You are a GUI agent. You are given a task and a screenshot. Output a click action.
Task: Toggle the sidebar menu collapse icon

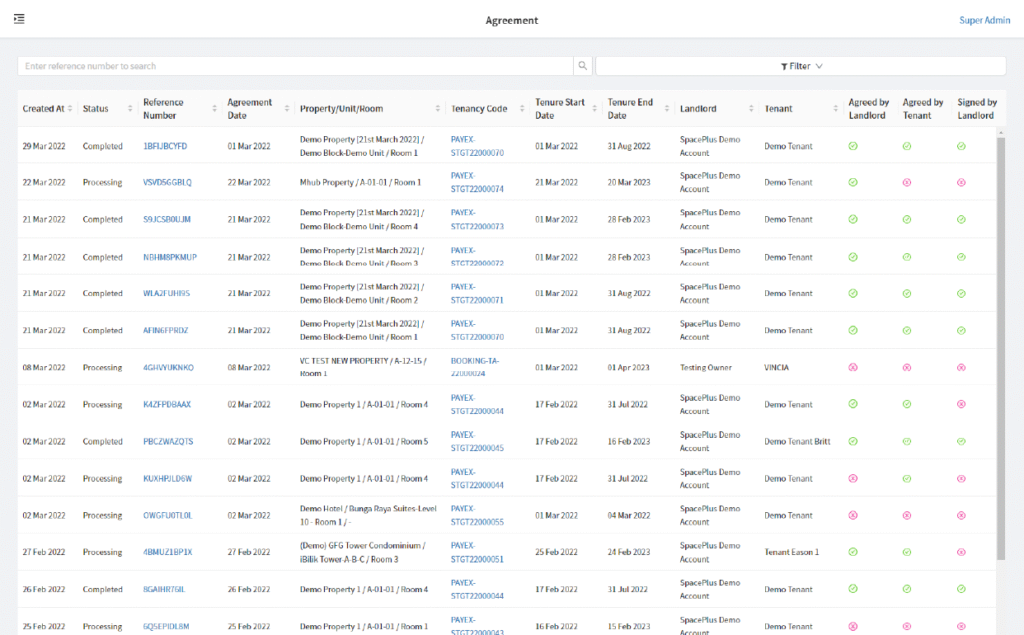coord(19,19)
